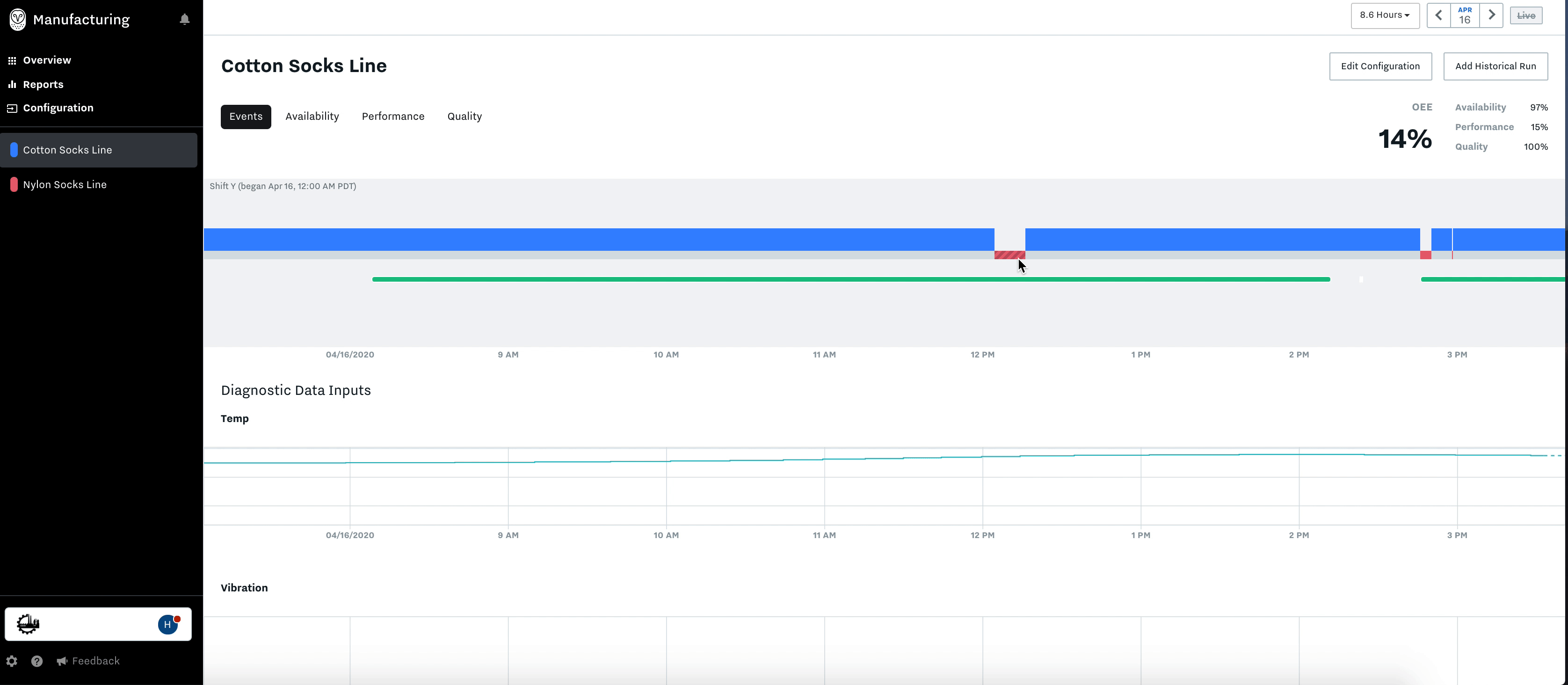Select Cotton Socks Line in the sidebar
1568x685 pixels.
click(x=99, y=150)
